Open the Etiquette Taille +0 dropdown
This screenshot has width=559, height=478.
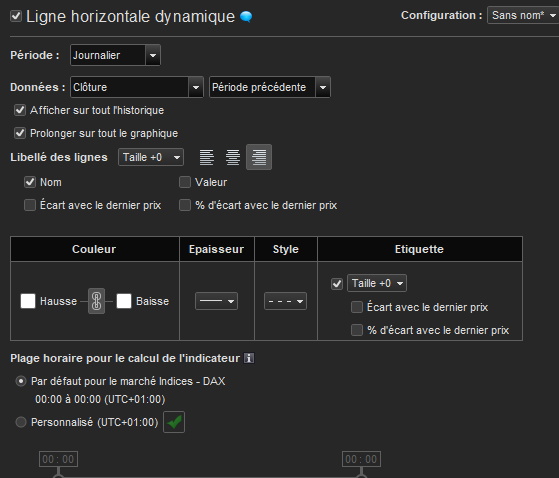(x=377, y=283)
